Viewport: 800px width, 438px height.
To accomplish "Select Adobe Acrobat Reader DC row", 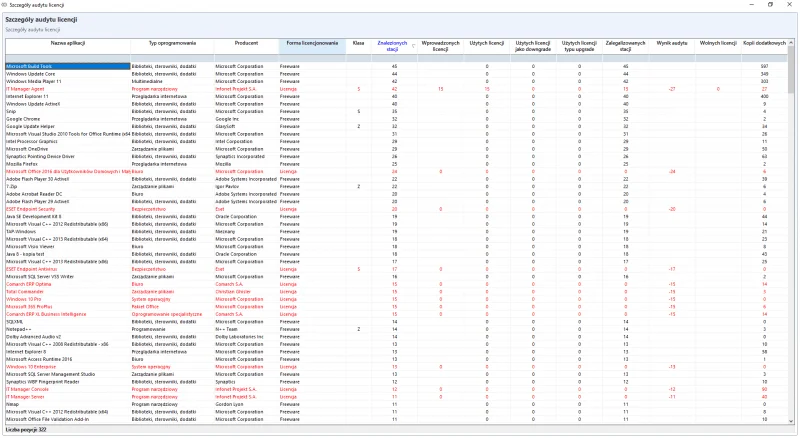I will pos(396,194).
